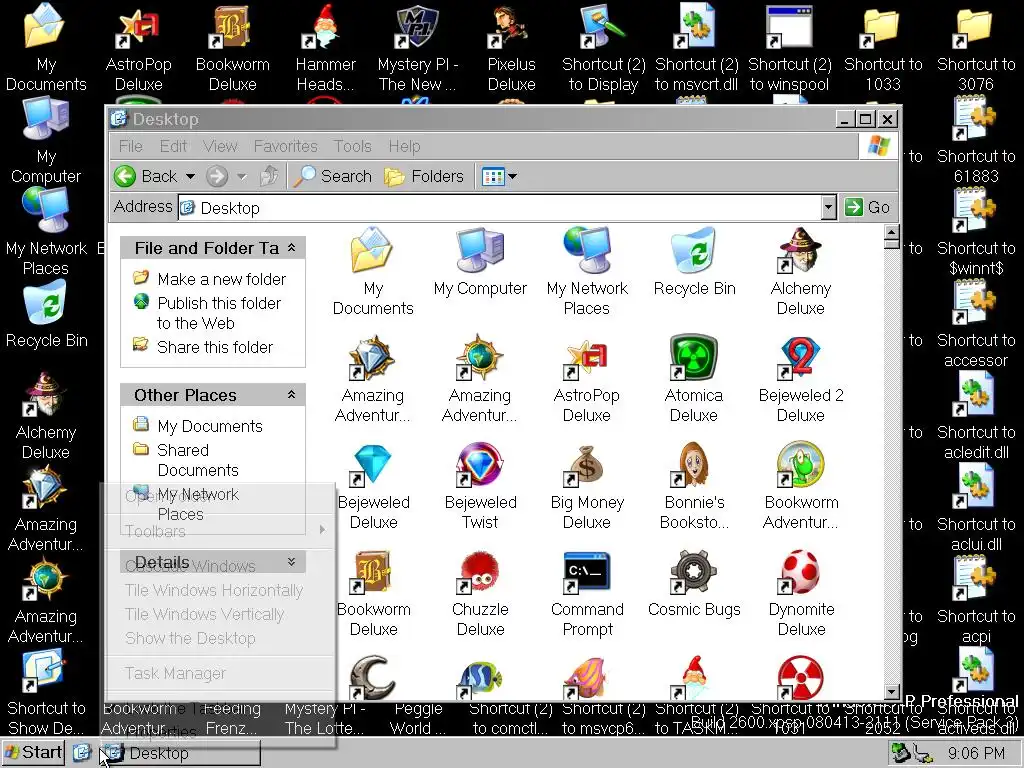Select Bookworm Adventures icon in Desktop window
This screenshot has height=768, width=1024.
pyautogui.click(x=801, y=485)
